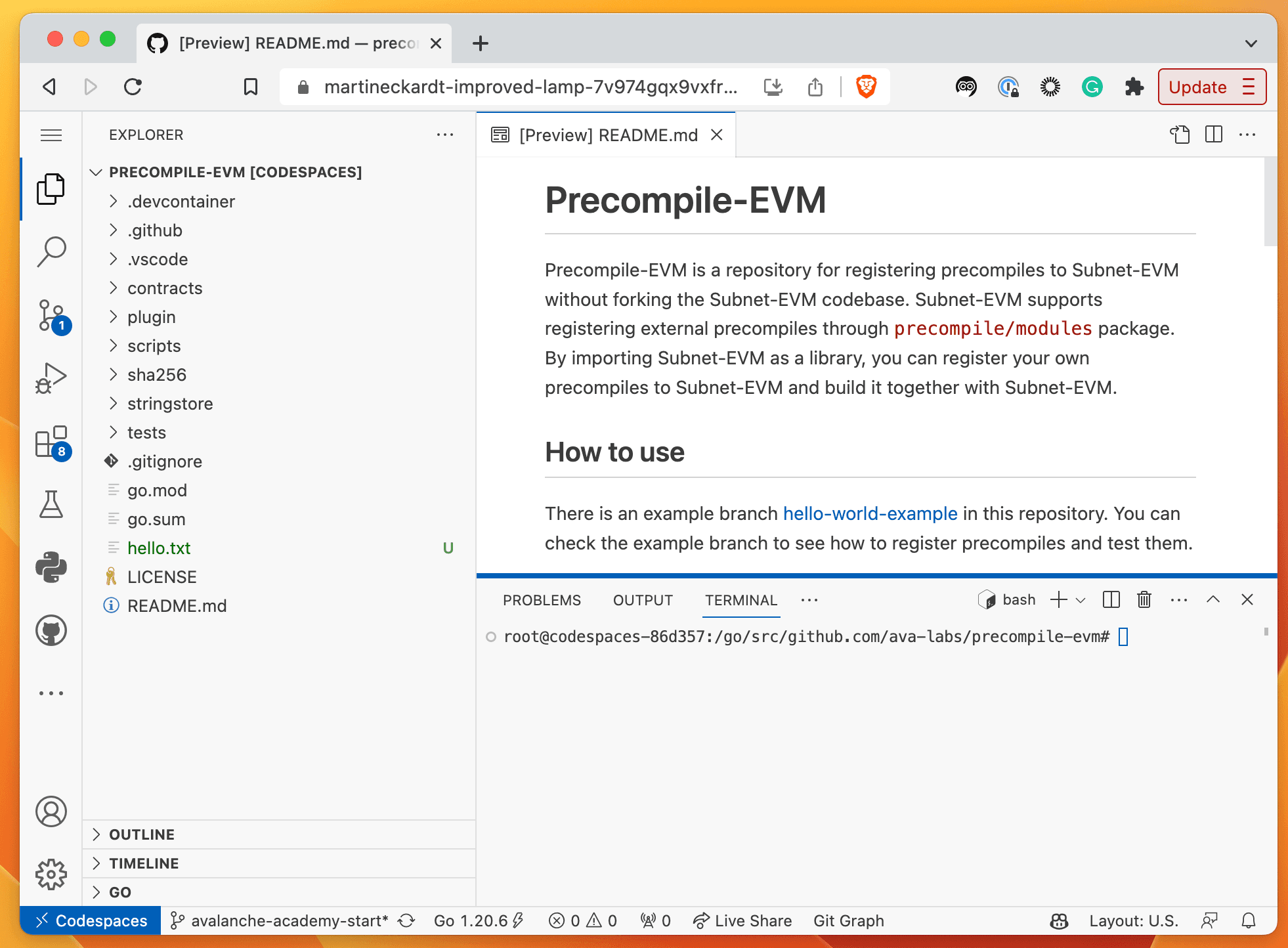Click the README preview vertical scrollbar

(1270, 202)
